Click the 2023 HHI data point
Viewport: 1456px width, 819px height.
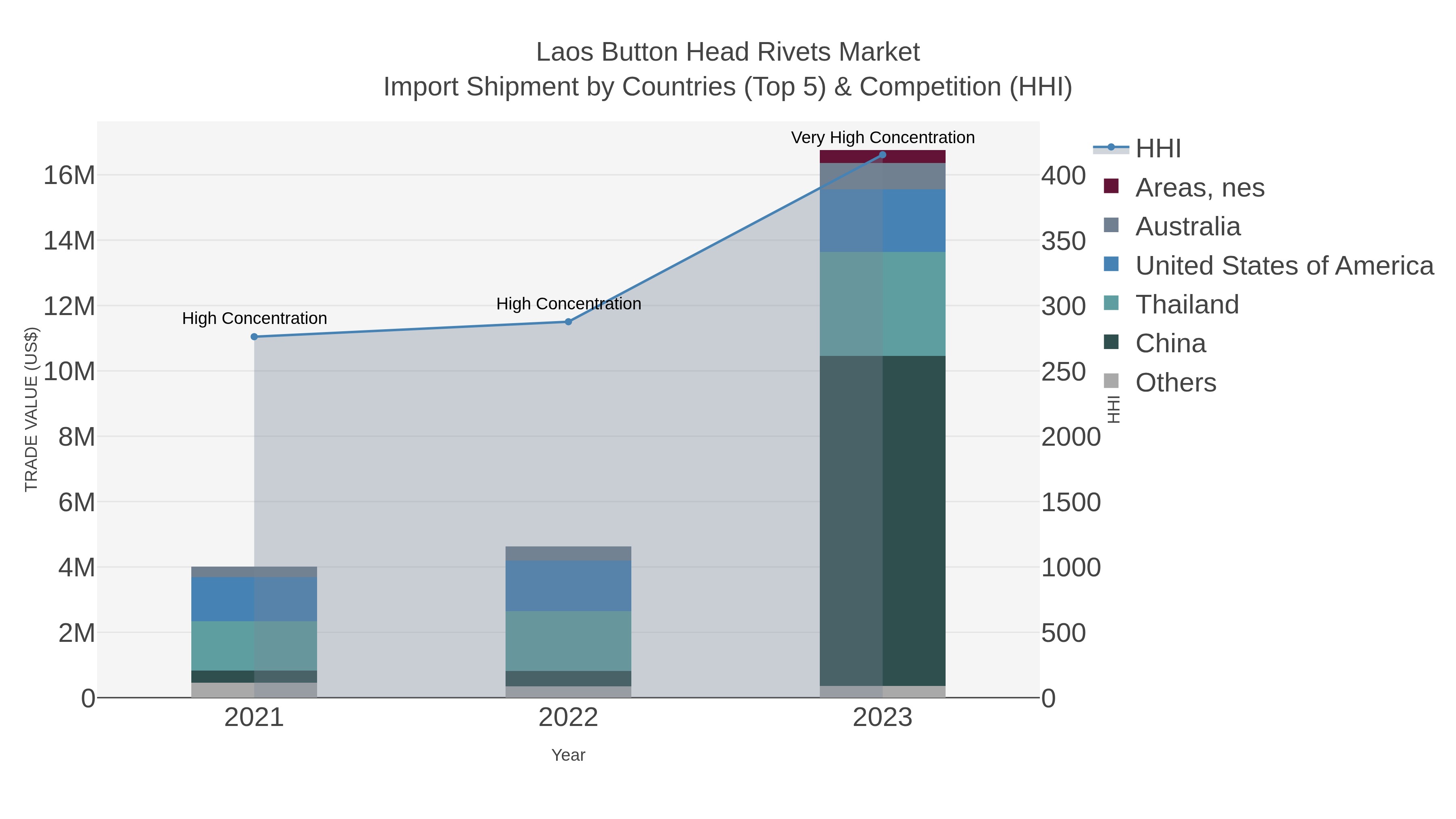(x=883, y=155)
